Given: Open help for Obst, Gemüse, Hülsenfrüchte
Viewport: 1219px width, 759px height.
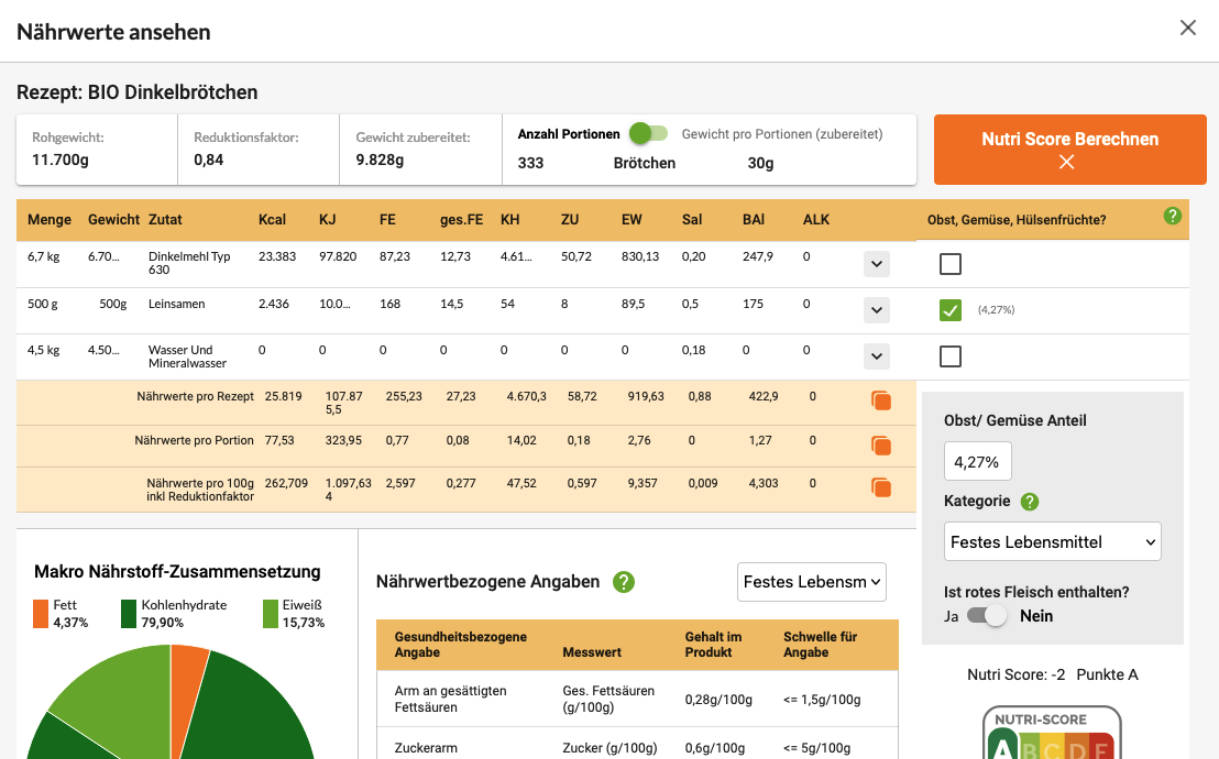Looking at the screenshot, I should [x=1173, y=215].
